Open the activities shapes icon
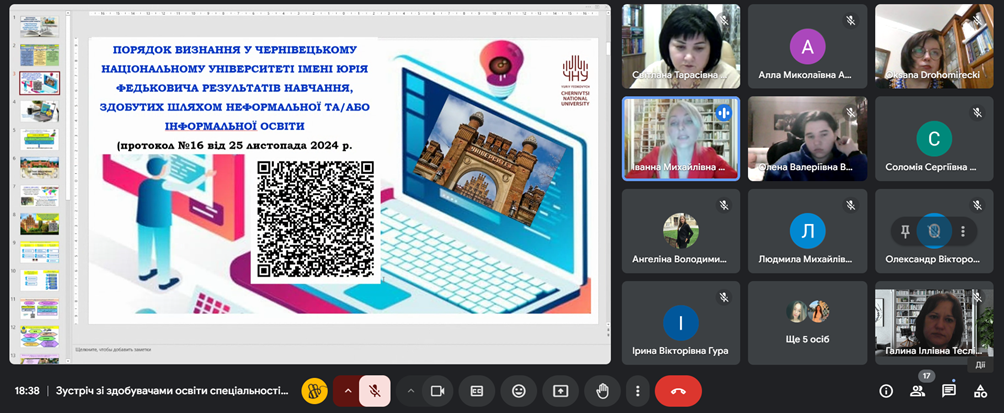The height and width of the screenshot is (413, 1004). [980, 391]
